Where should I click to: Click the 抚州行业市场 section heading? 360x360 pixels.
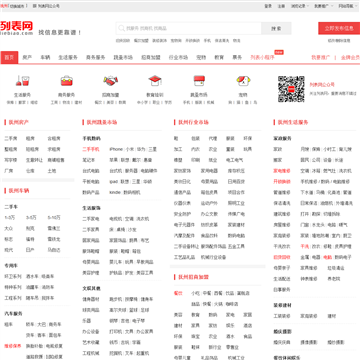[x=193, y=122]
